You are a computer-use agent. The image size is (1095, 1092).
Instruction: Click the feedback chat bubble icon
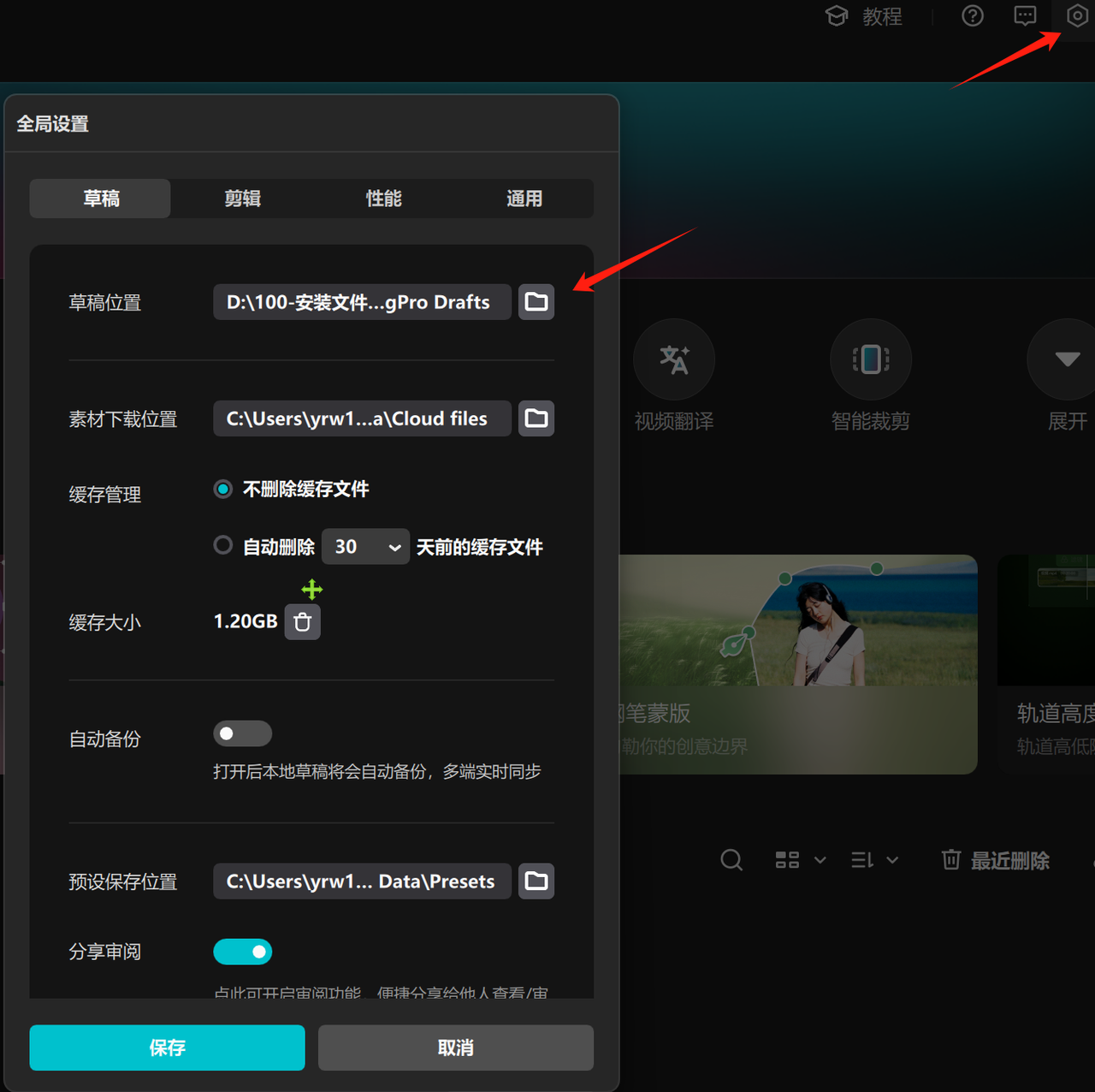pyautogui.click(x=1024, y=15)
